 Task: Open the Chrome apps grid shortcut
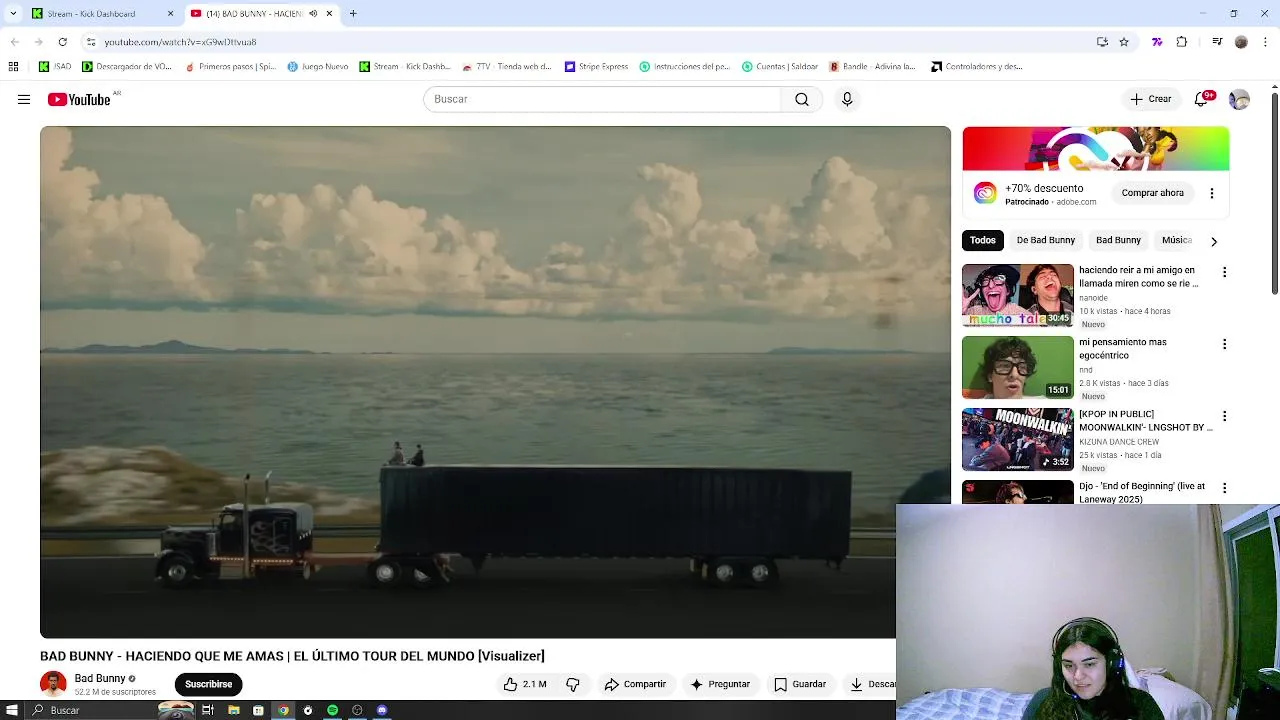pyautogui.click(x=13, y=67)
